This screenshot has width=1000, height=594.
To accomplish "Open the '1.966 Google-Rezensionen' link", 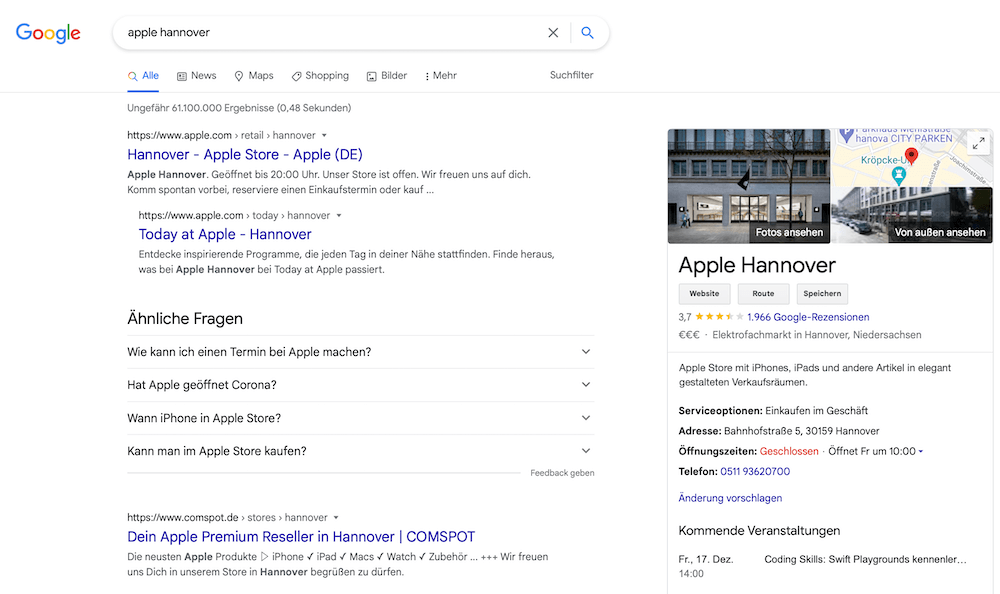I will pos(806,315).
